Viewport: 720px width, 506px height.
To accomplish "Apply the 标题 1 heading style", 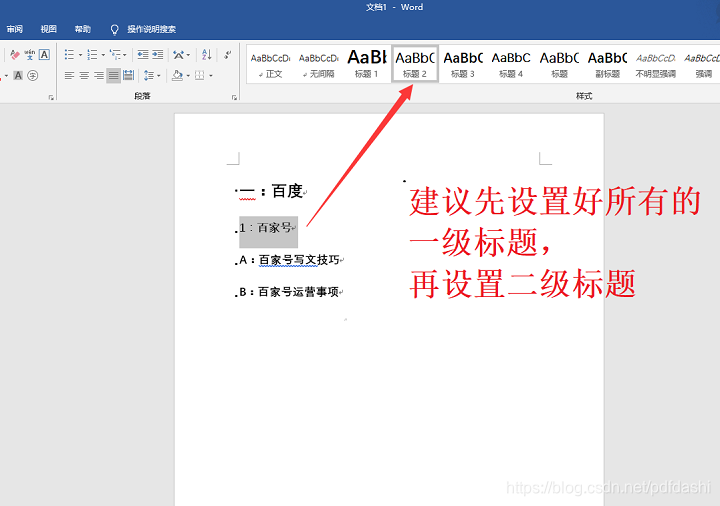I will point(366,64).
